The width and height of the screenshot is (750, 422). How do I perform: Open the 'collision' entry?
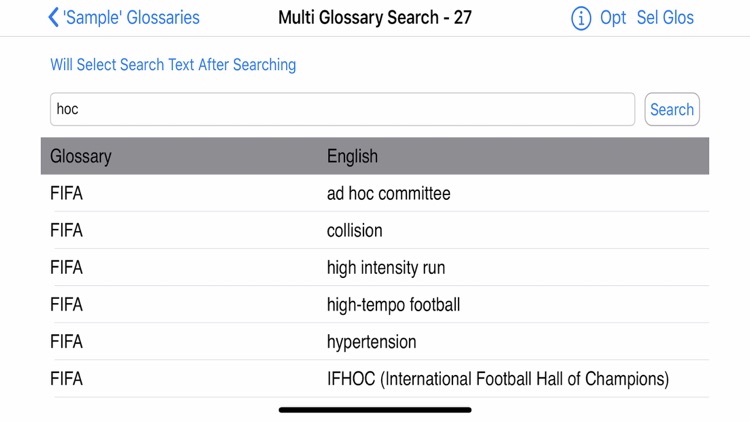point(354,230)
